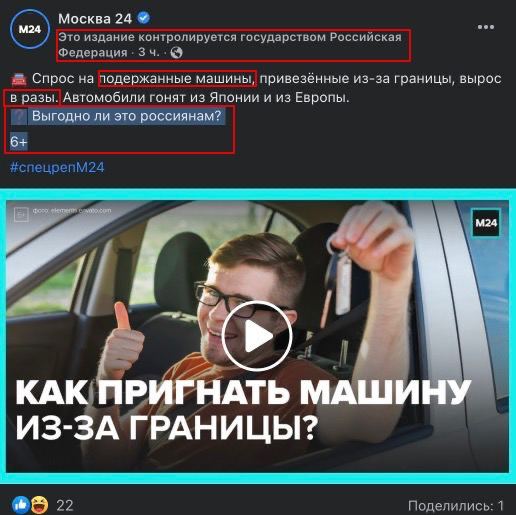Click the state-controlled media label
The height and width of the screenshot is (515, 516).
230,44
